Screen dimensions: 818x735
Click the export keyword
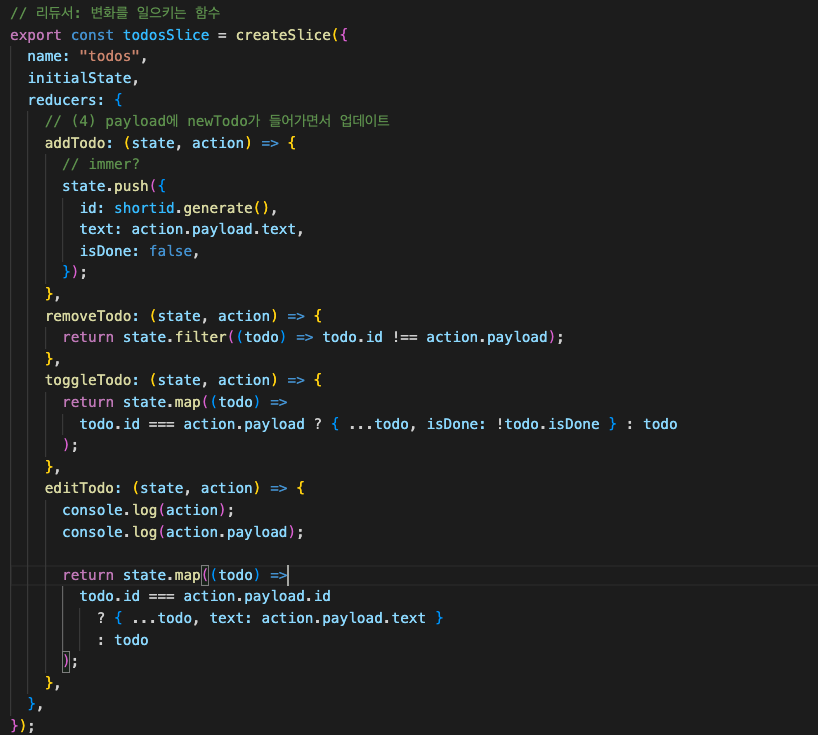point(35,35)
